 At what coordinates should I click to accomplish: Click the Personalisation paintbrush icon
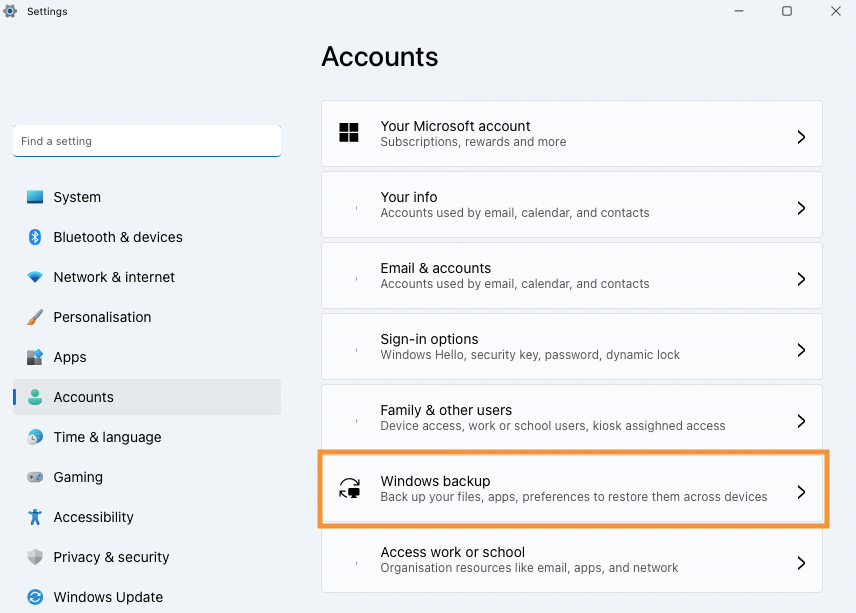click(35, 317)
